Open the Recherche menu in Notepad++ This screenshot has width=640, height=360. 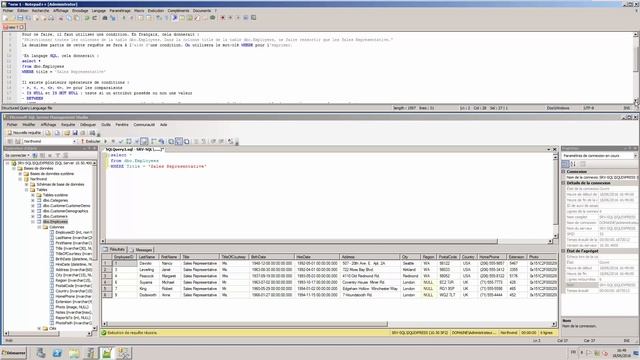click(x=40, y=11)
